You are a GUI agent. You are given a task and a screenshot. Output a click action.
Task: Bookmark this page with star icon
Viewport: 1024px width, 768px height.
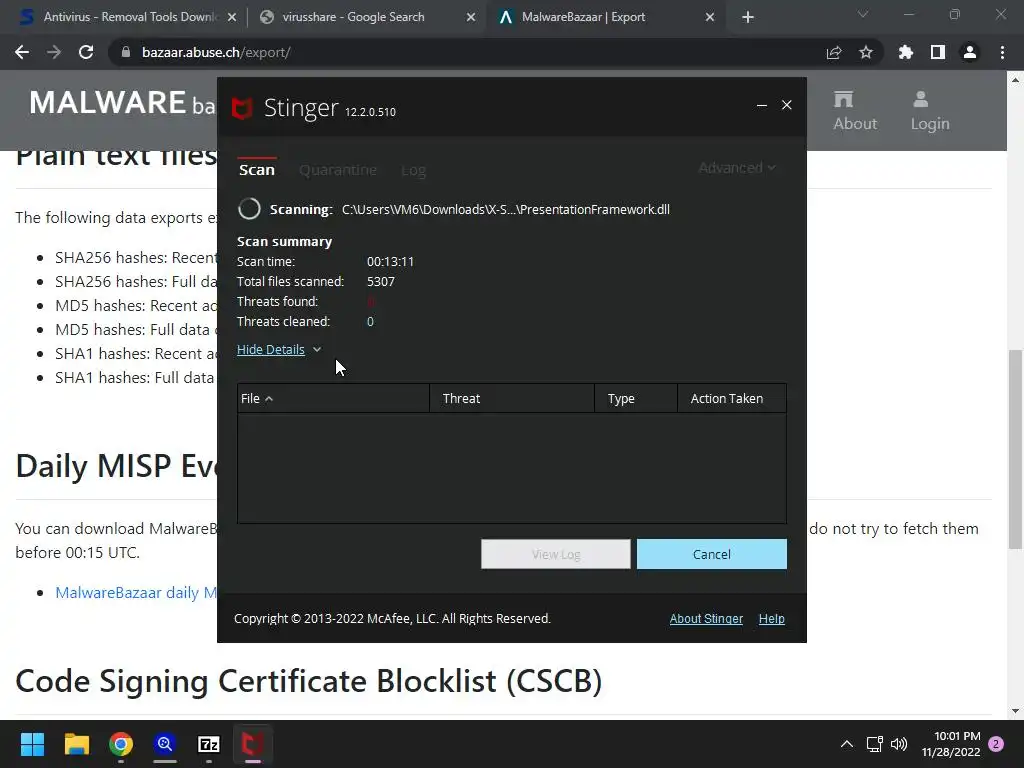point(866,52)
